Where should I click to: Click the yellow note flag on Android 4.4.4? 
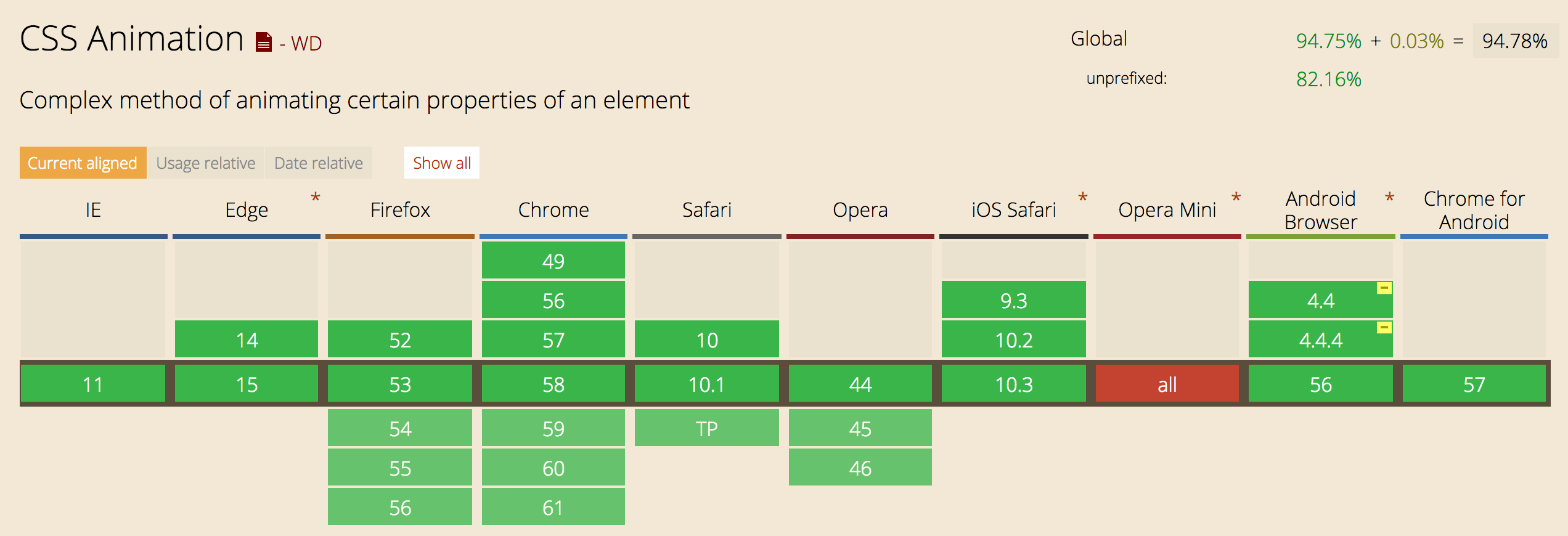pyautogui.click(x=1384, y=327)
